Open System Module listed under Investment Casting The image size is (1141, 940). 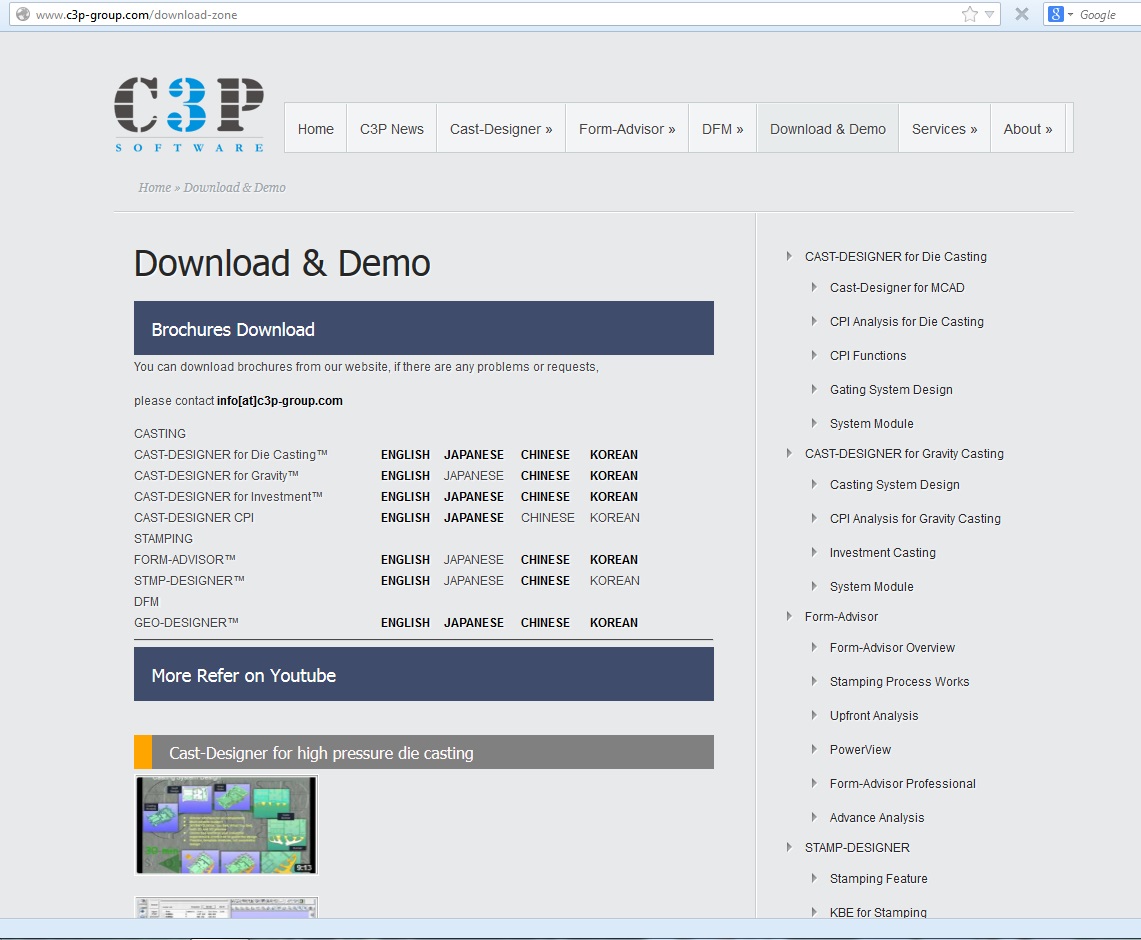pos(872,587)
